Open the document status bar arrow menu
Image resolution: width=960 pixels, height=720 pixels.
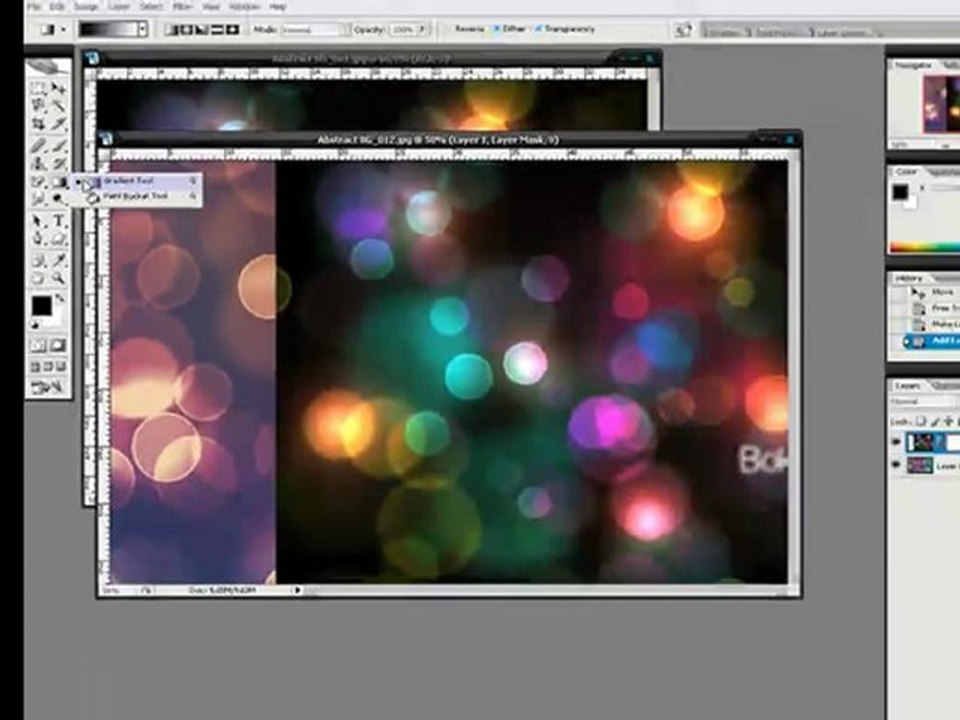(x=298, y=590)
